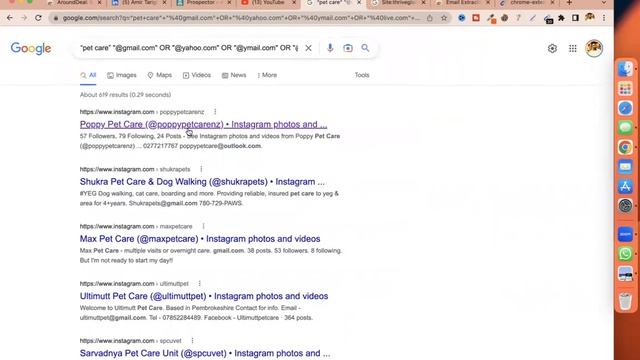This screenshot has width=640, height=360.
Task: Switch to Maps results tab
Action: [160, 75]
